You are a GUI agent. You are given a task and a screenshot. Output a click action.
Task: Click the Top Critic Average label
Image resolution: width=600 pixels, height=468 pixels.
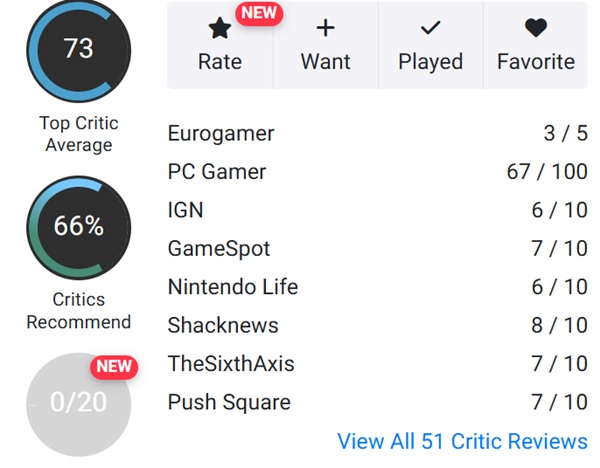(78, 134)
